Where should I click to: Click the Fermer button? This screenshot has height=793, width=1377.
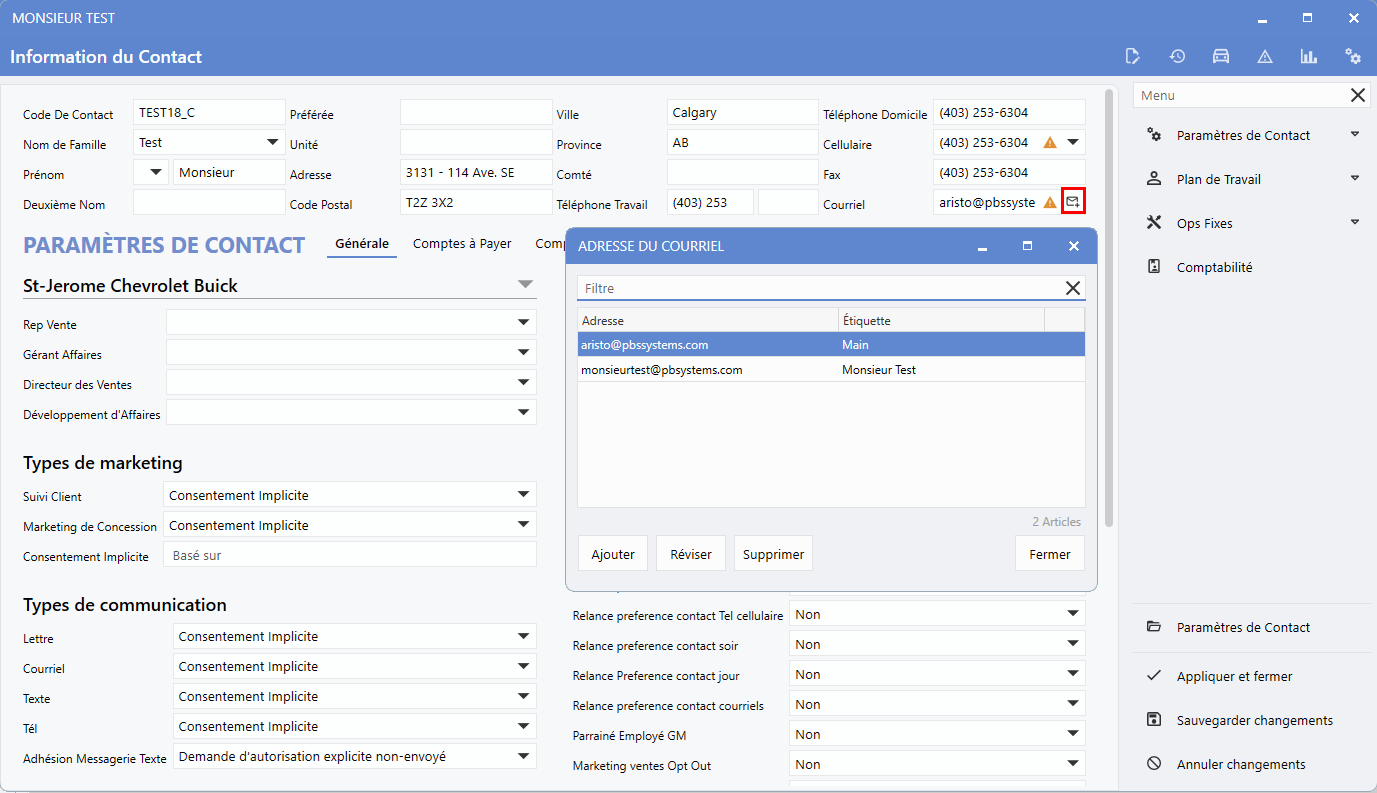(x=1050, y=554)
